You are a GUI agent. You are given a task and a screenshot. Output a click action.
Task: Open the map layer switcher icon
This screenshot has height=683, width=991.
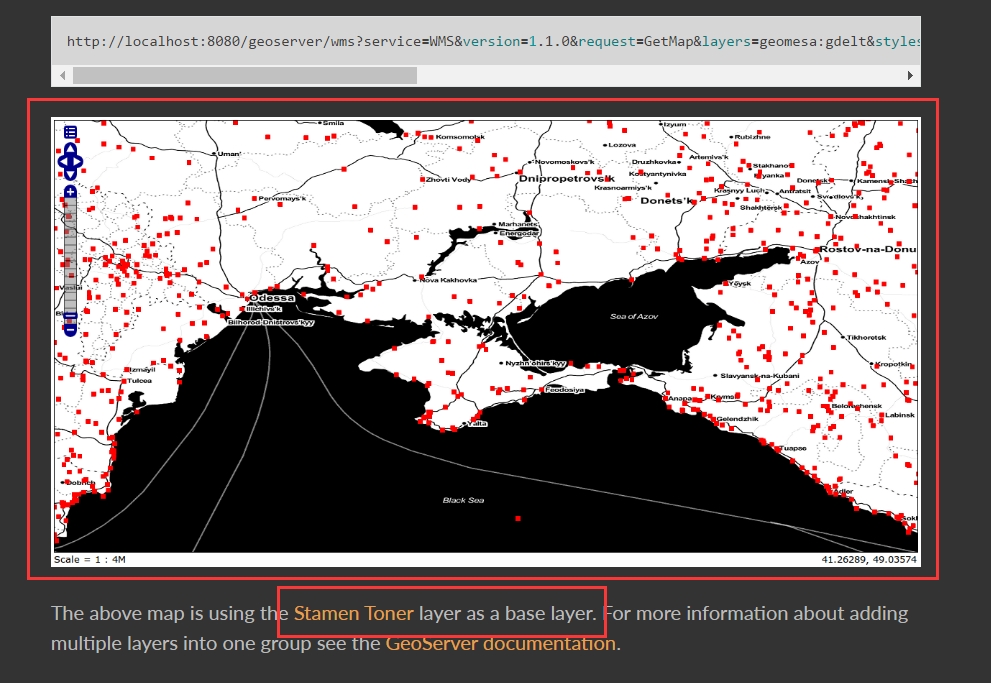tap(70, 132)
